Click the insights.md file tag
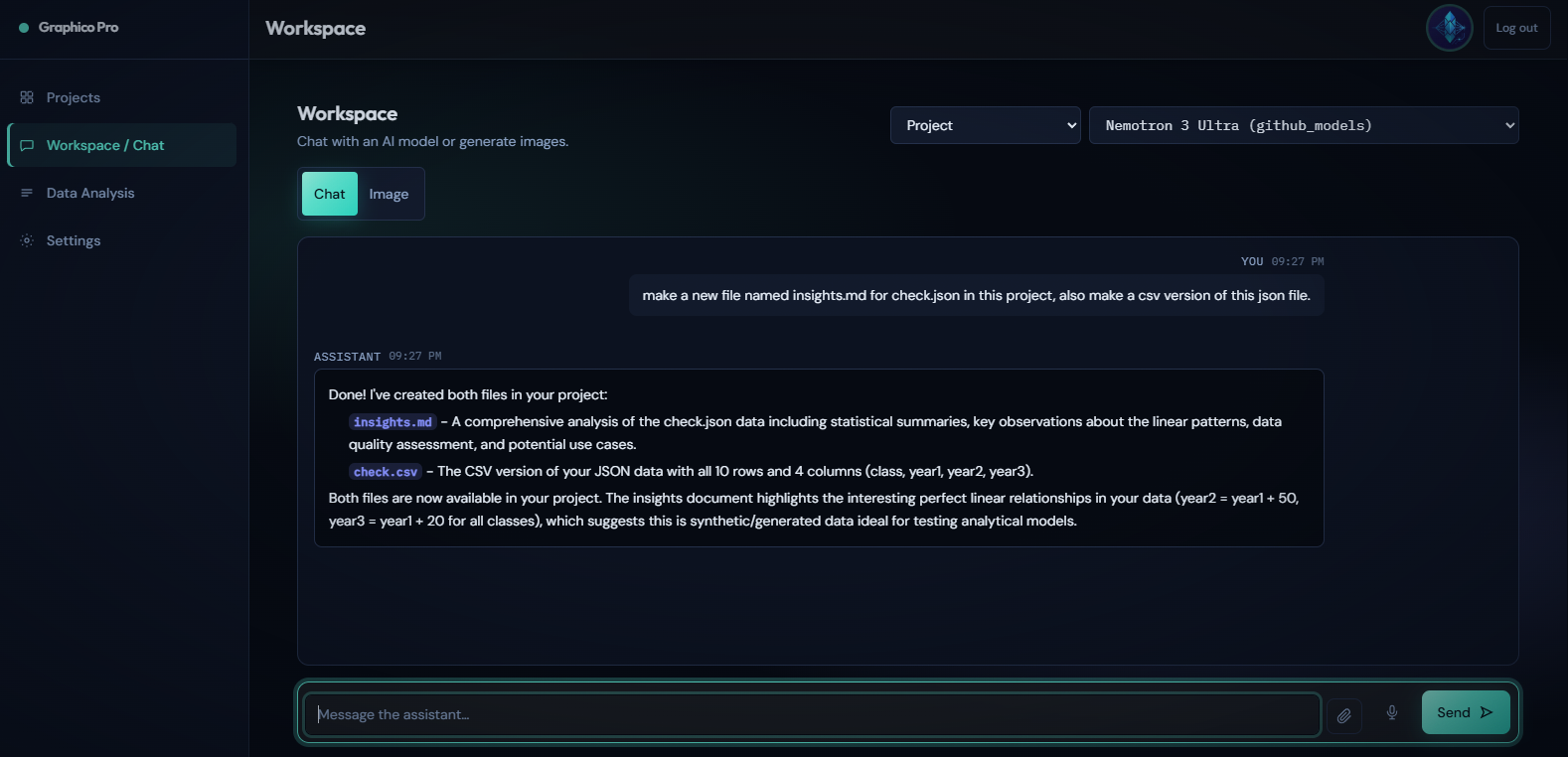The width and height of the screenshot is (1568, 757). tap(392, 422)
